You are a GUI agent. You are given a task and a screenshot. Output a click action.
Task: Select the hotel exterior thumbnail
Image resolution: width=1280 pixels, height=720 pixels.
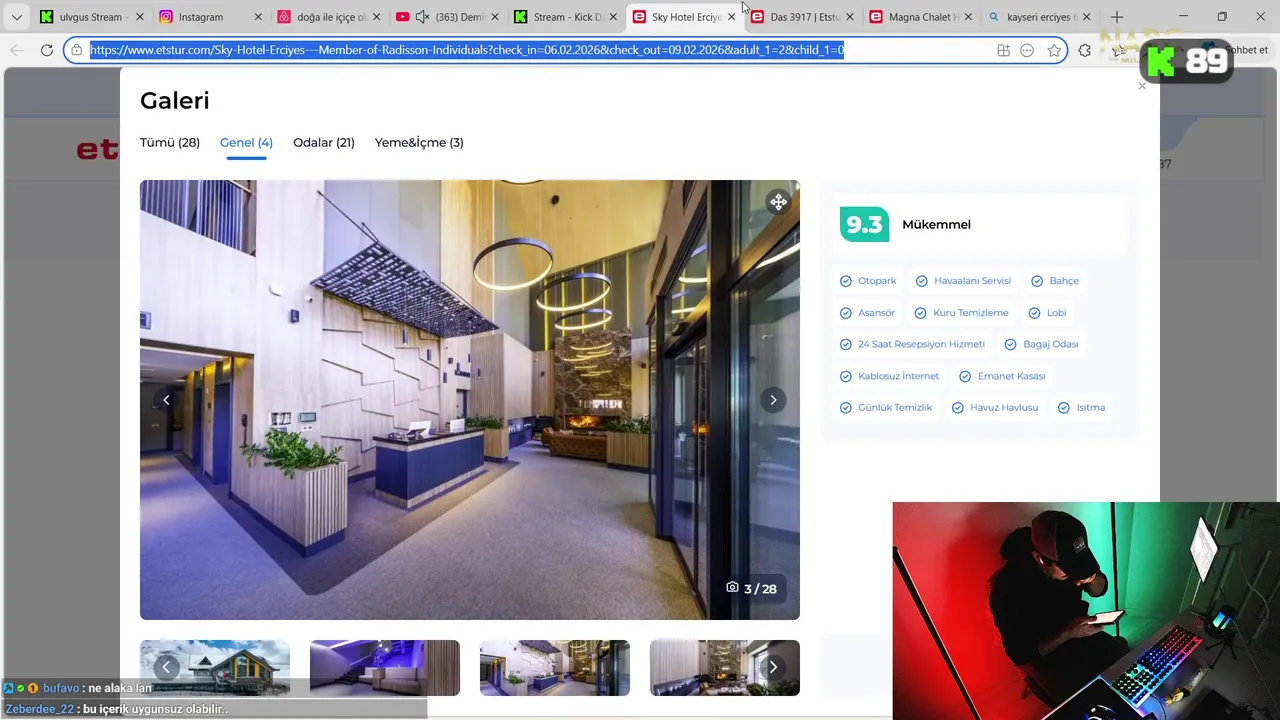point(215,668)
